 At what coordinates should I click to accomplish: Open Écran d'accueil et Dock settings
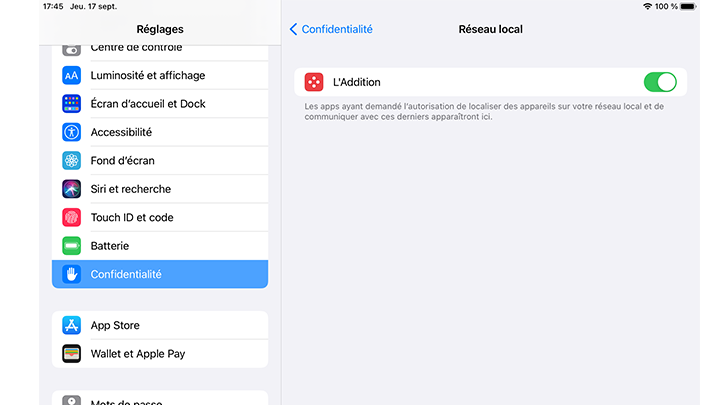click(x=160, y=104)
